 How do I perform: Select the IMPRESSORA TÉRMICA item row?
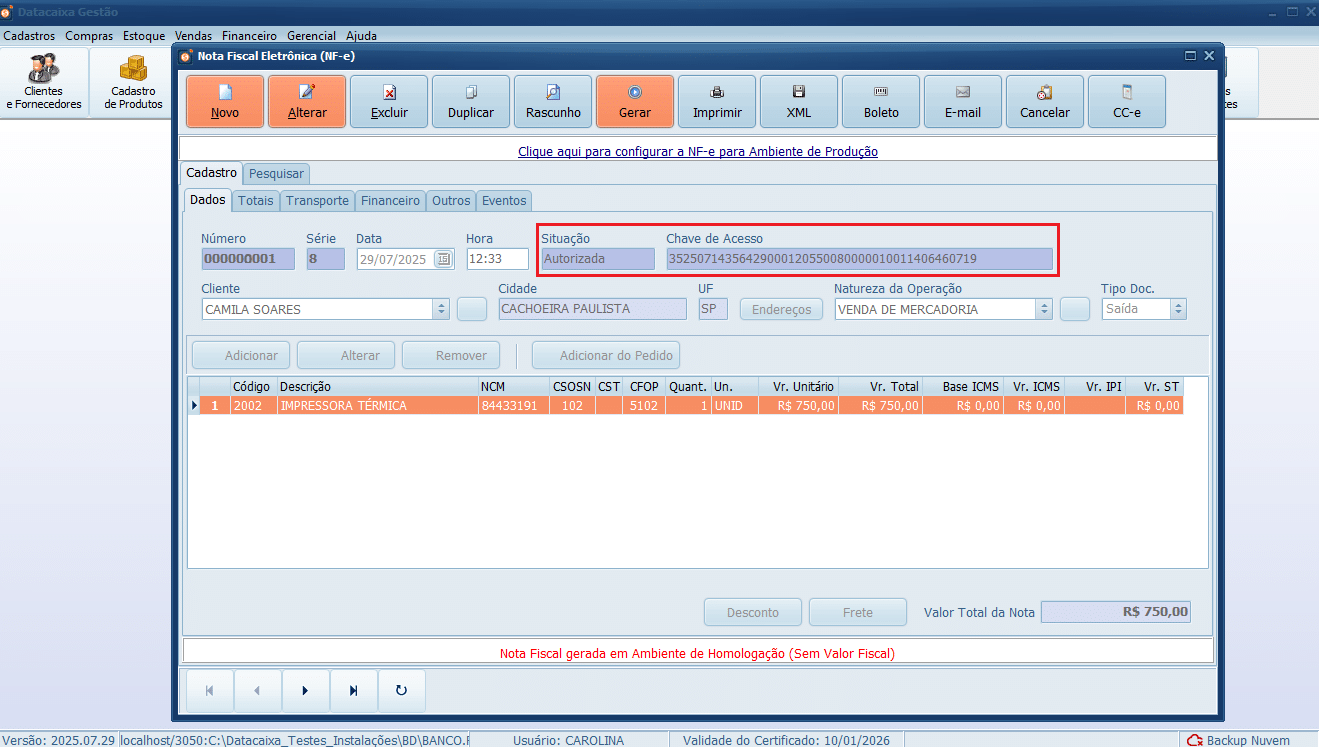(x=400, y=406)
